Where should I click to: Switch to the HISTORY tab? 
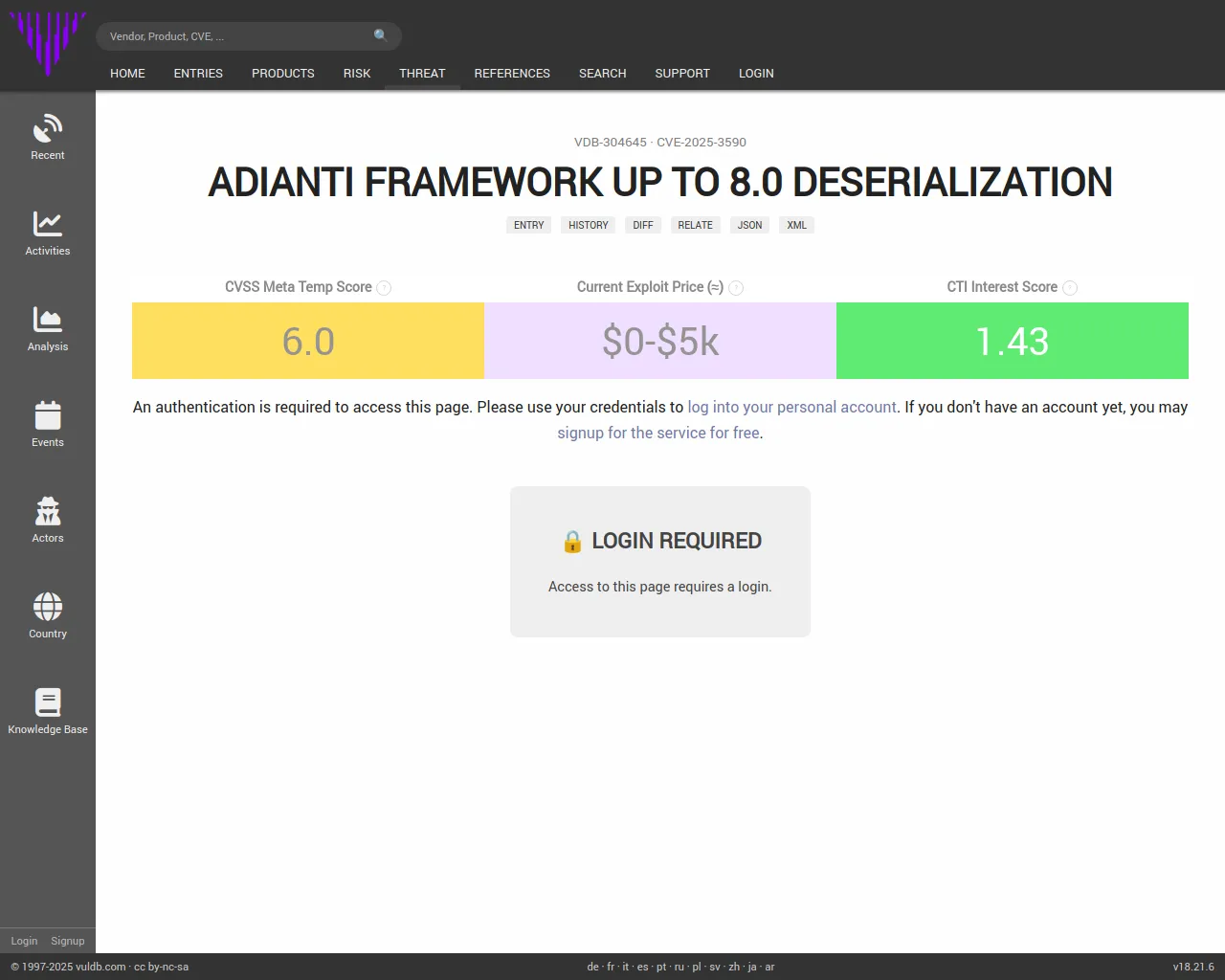589,225
